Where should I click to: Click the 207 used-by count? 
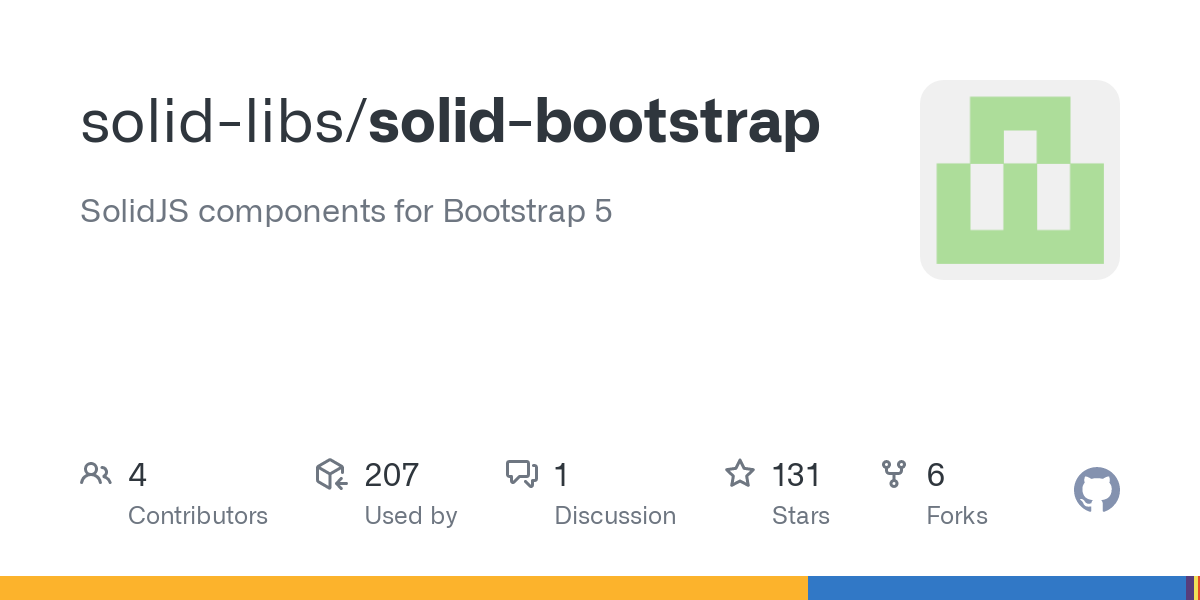(392, 475)
